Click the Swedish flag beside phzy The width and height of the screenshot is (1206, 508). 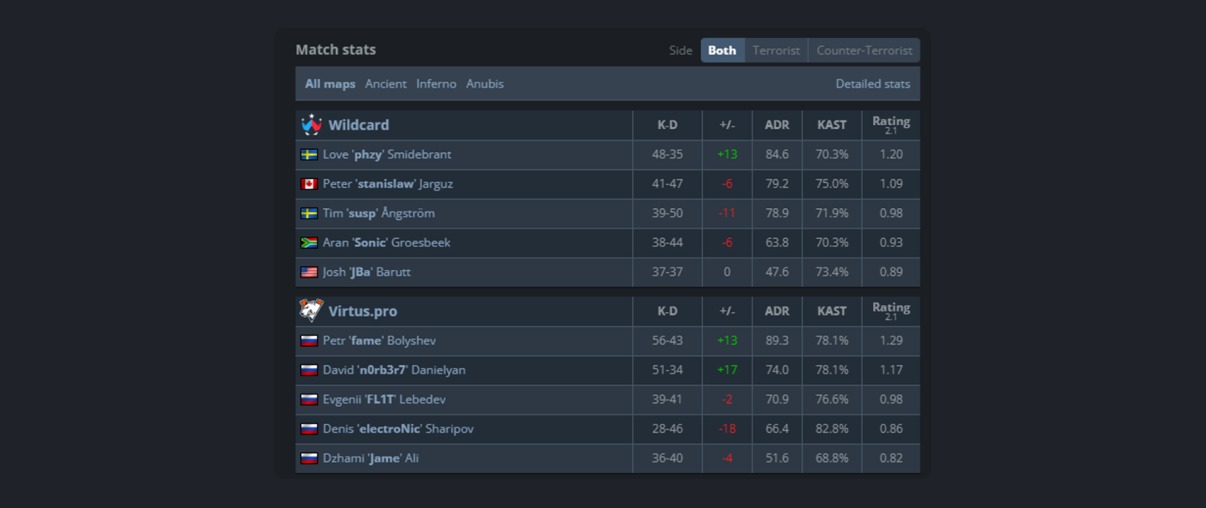pos(309,154)
